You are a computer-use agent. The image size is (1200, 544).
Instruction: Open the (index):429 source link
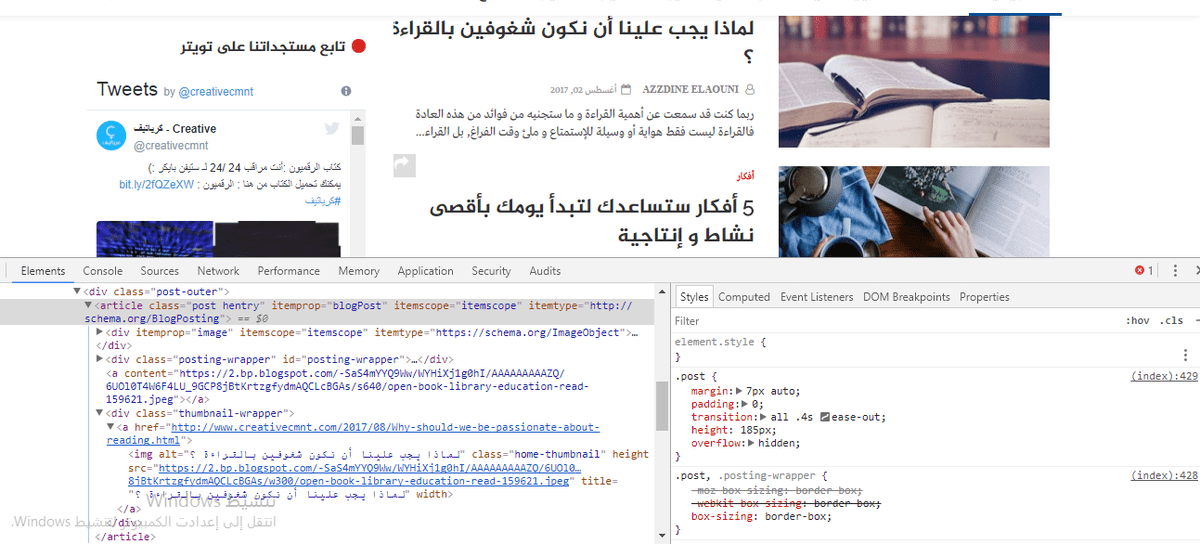[1164, 376]
